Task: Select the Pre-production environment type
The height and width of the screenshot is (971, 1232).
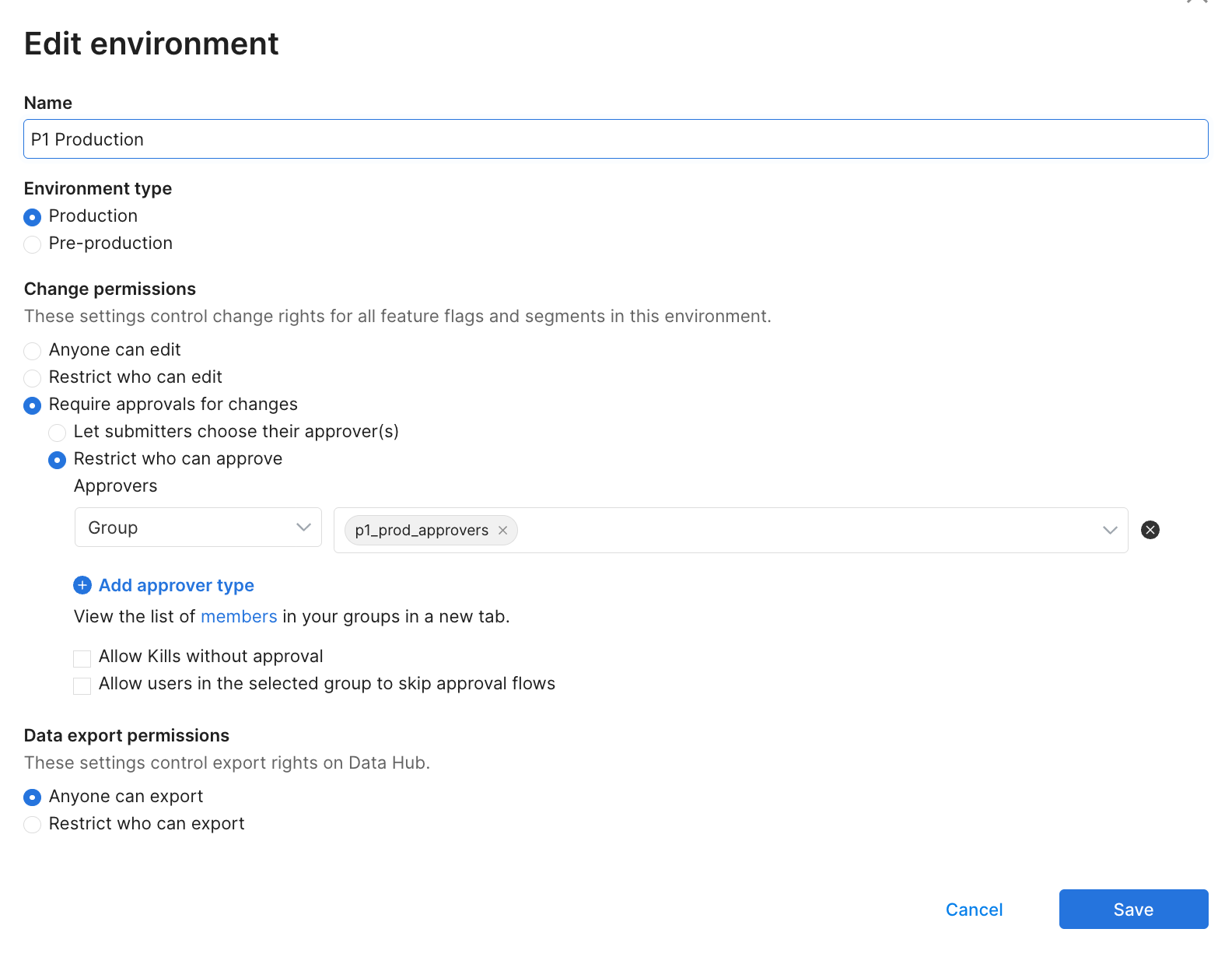Action: [x=33, y=244]
